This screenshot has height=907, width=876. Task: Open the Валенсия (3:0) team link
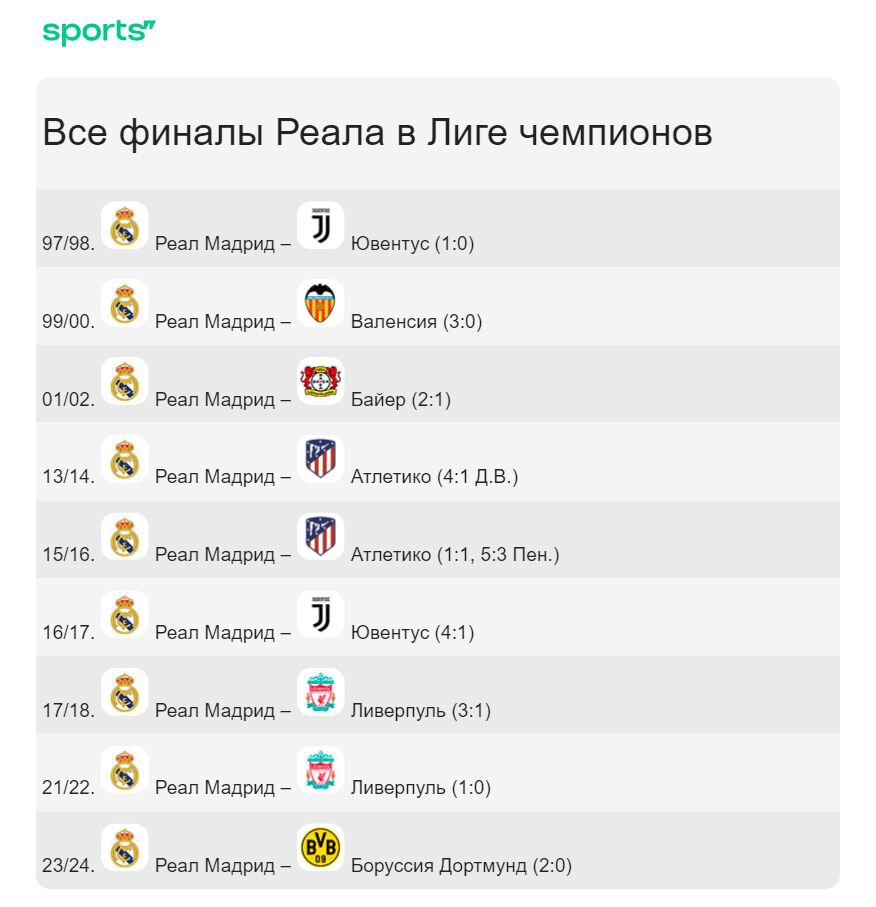(x=416, y=322)
